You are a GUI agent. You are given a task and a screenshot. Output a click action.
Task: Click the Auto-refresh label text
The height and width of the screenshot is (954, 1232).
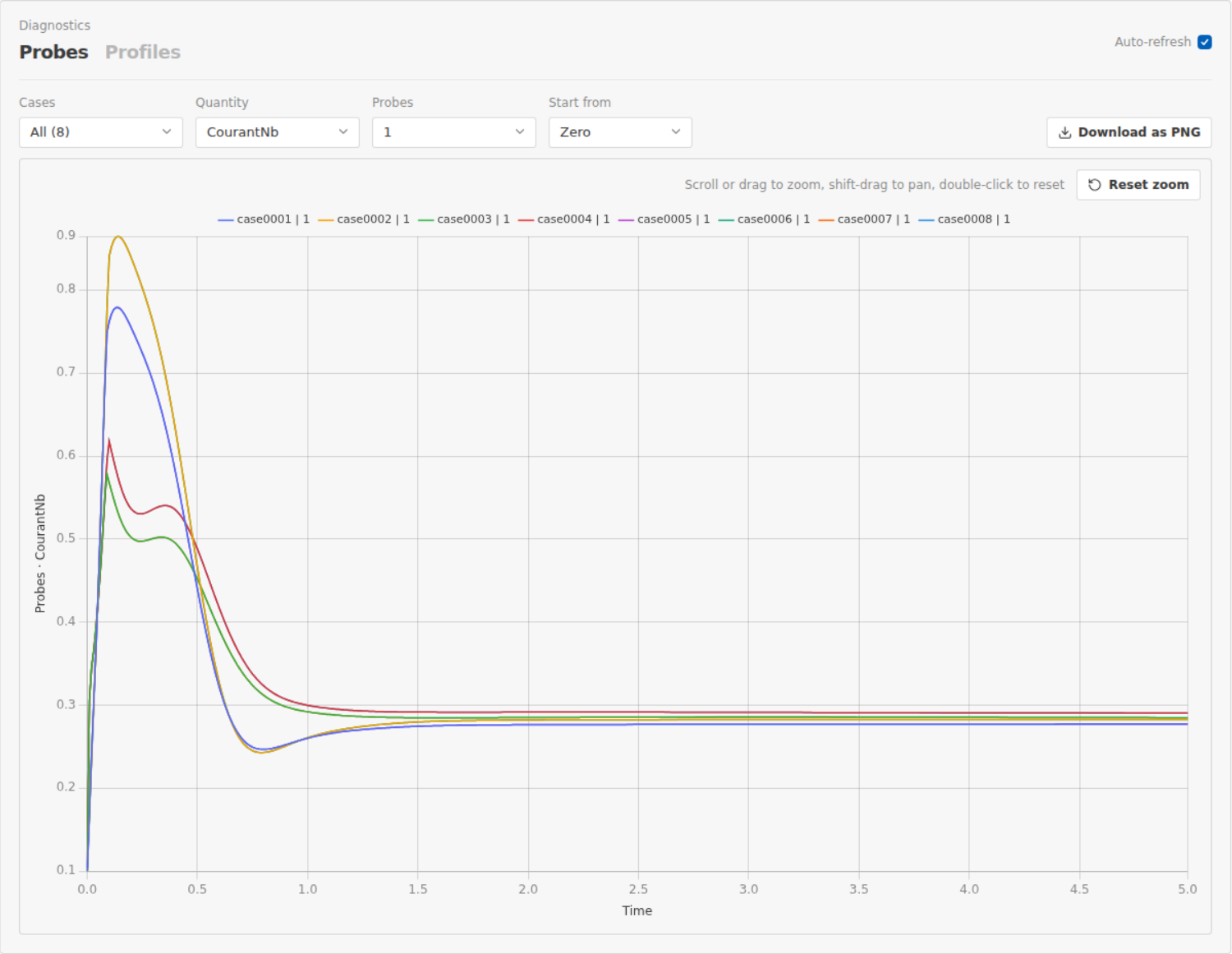click(1152, 42)
